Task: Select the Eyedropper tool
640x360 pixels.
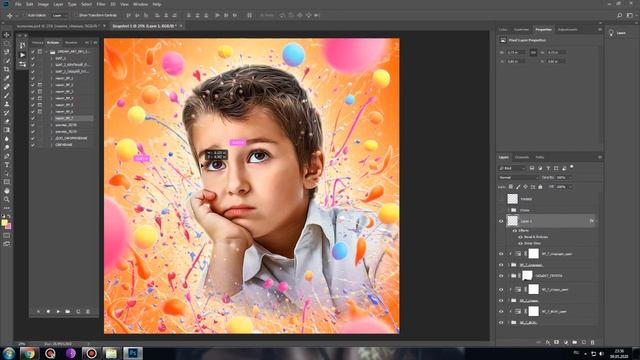Action: coord(7,78)
